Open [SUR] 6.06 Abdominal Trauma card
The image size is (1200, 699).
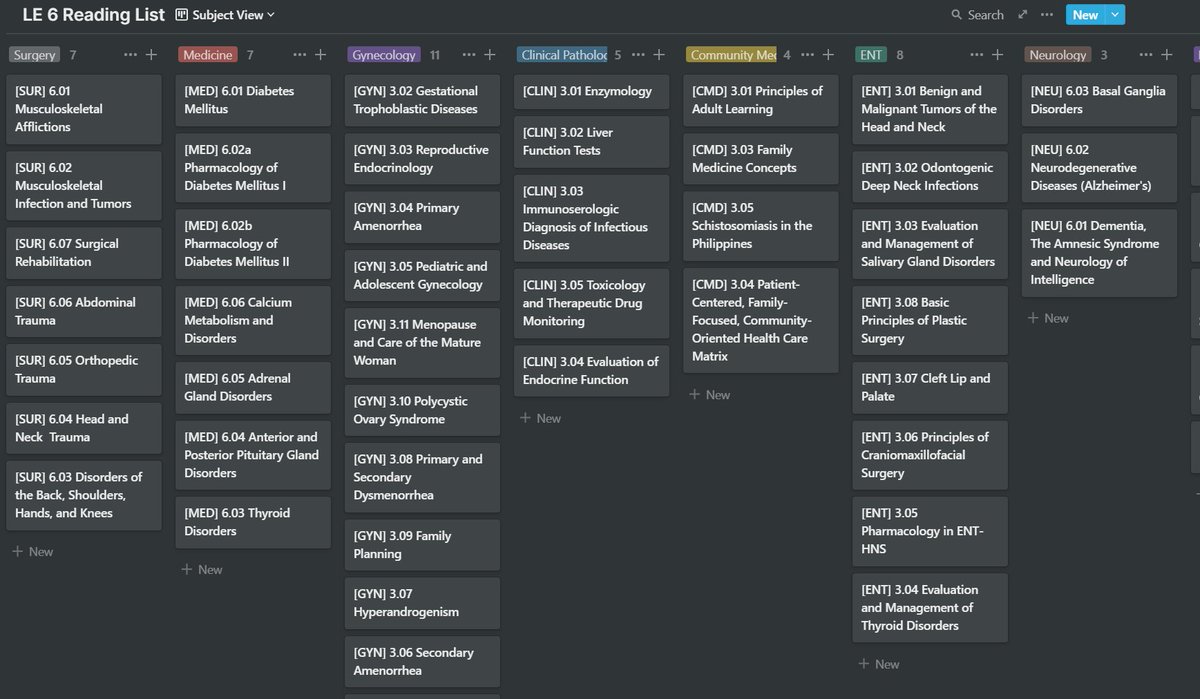coord(84,311)
